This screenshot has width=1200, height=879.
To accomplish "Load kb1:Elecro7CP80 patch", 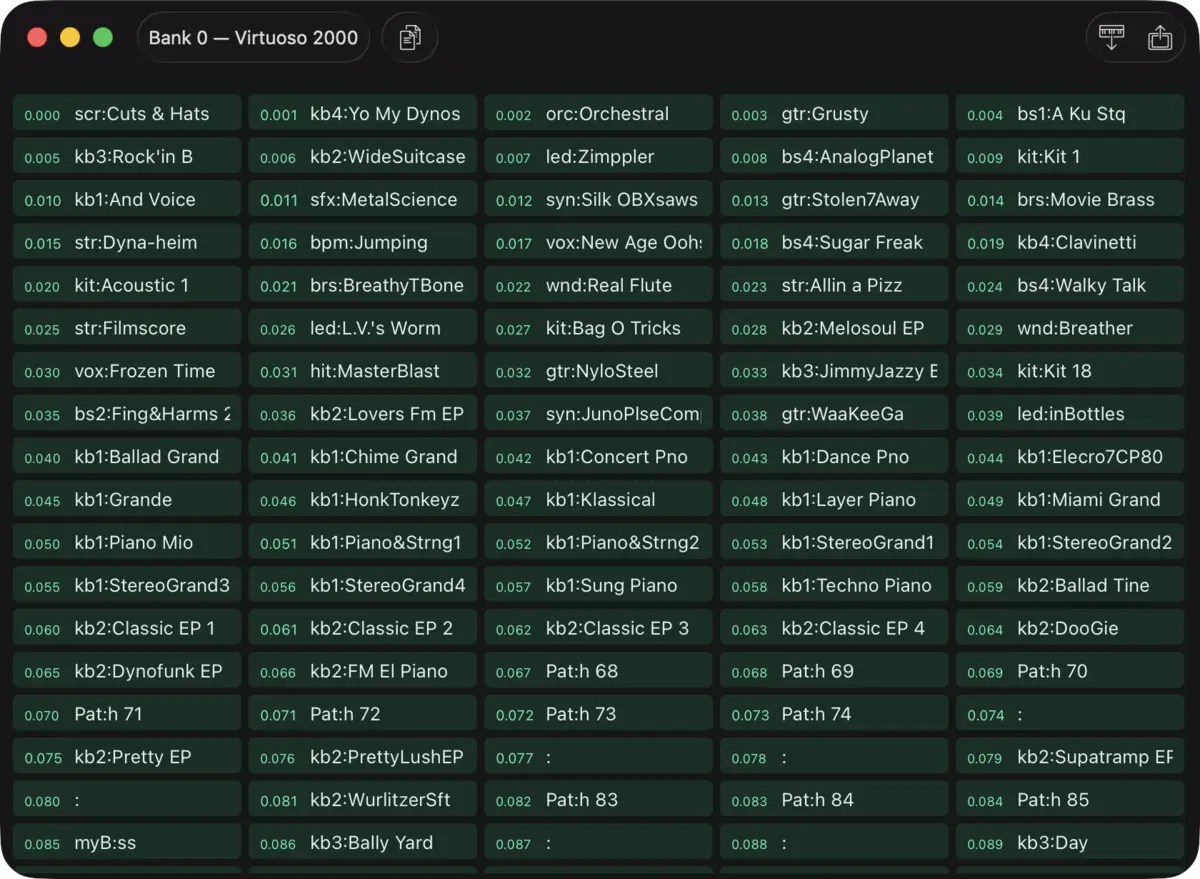I will tap(1070, 457).
